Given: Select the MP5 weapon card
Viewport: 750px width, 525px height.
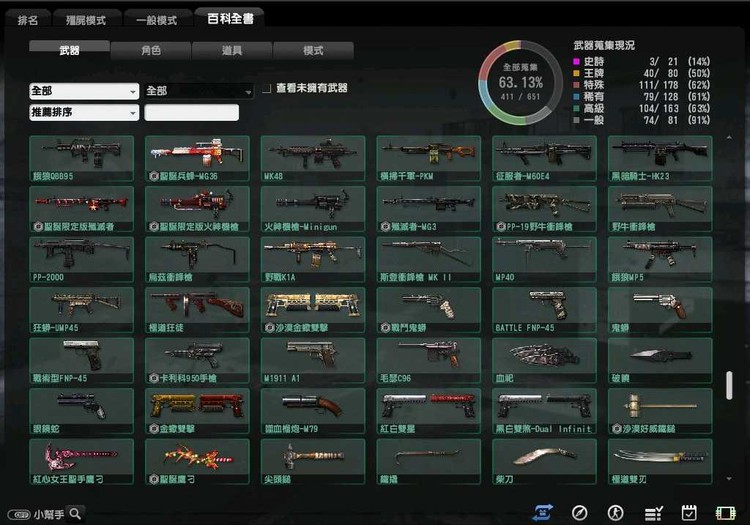Looking at the screenshot, I should (660, 260).
